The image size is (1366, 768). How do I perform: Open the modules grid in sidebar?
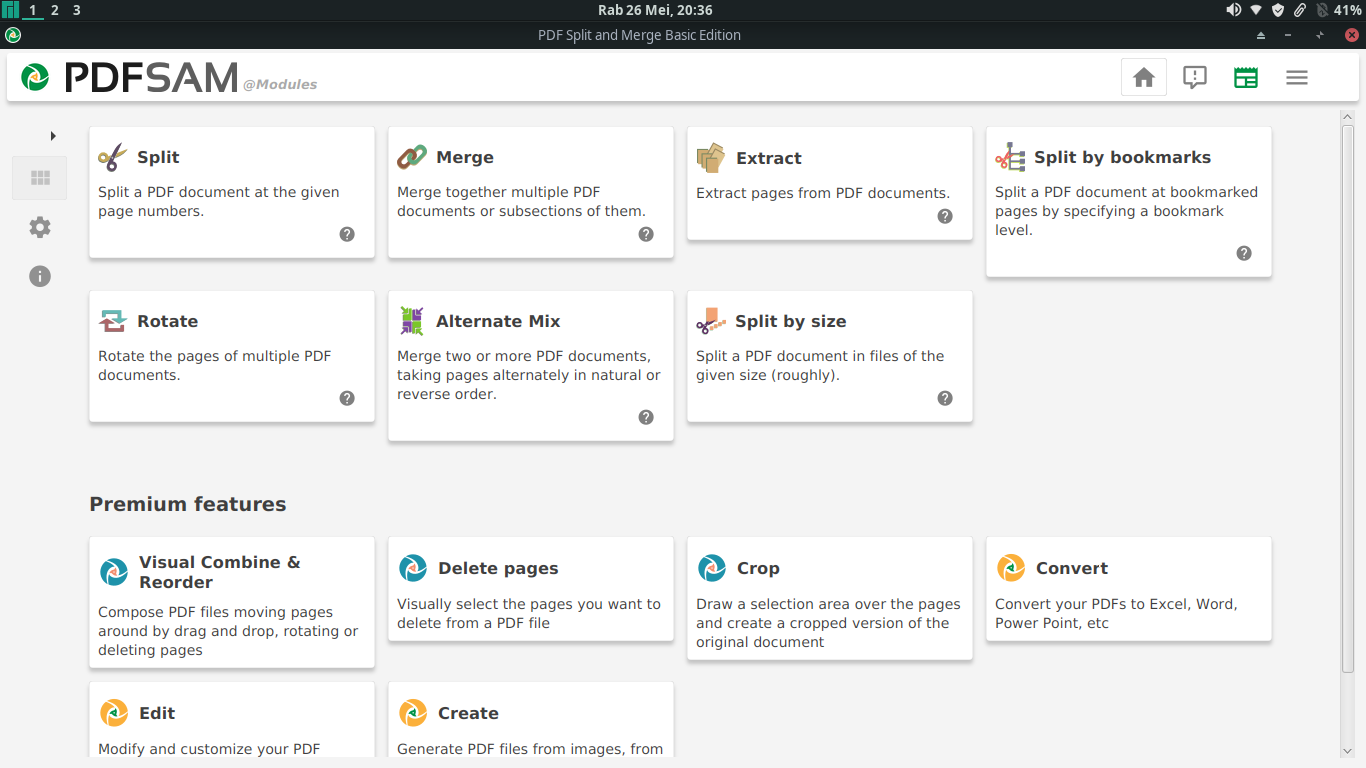pyautogui.click(x=40, y=178)
